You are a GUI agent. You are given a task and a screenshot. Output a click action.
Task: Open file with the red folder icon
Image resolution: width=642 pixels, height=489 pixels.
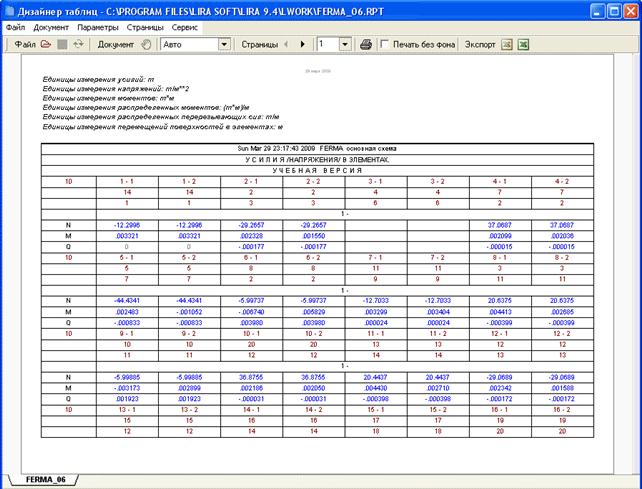[46, 44]
